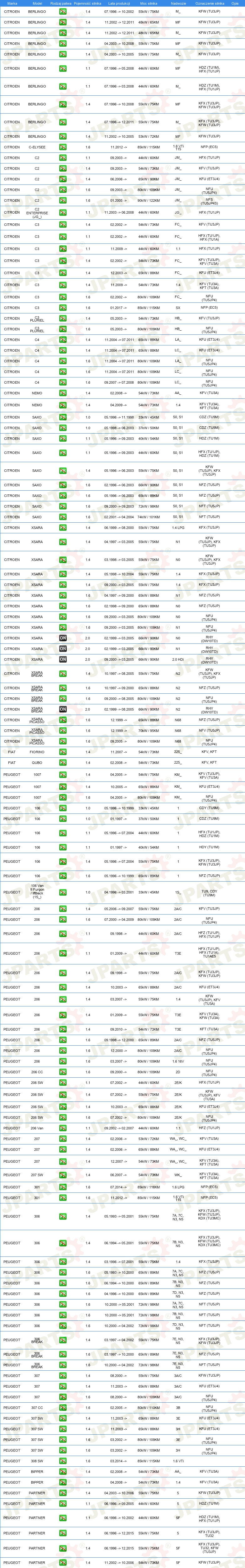Click fuel icon in NEMO 02.2008 row
245x1568 pixels.
[x=63, y=393]
